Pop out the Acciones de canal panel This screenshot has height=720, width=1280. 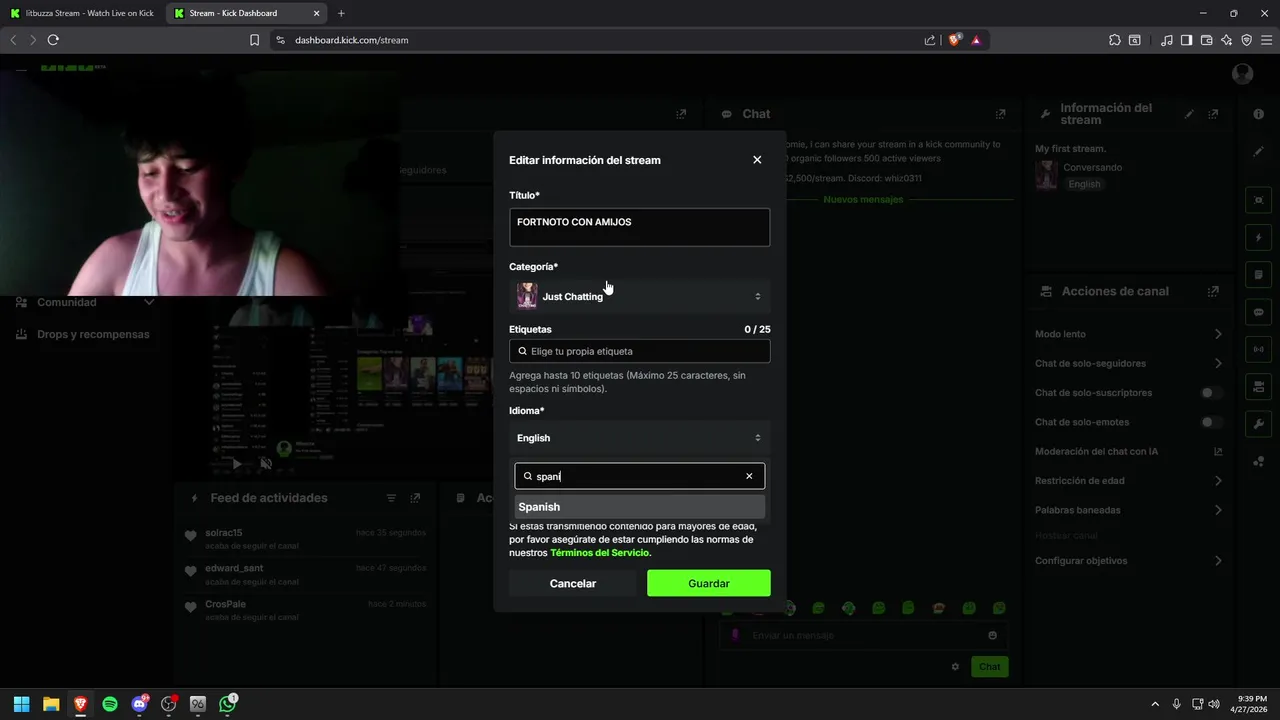click(x=1213, y=291)
